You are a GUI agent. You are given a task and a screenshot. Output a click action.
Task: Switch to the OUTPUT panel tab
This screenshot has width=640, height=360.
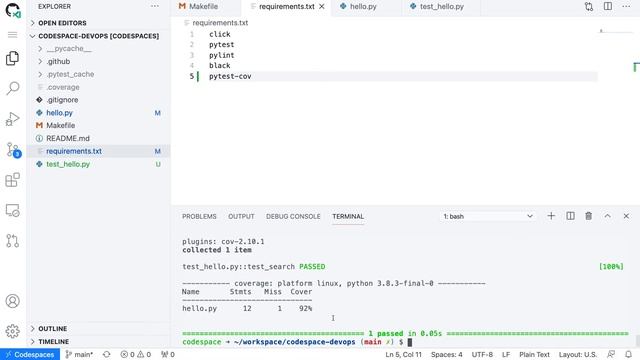[x=241, y=216]
